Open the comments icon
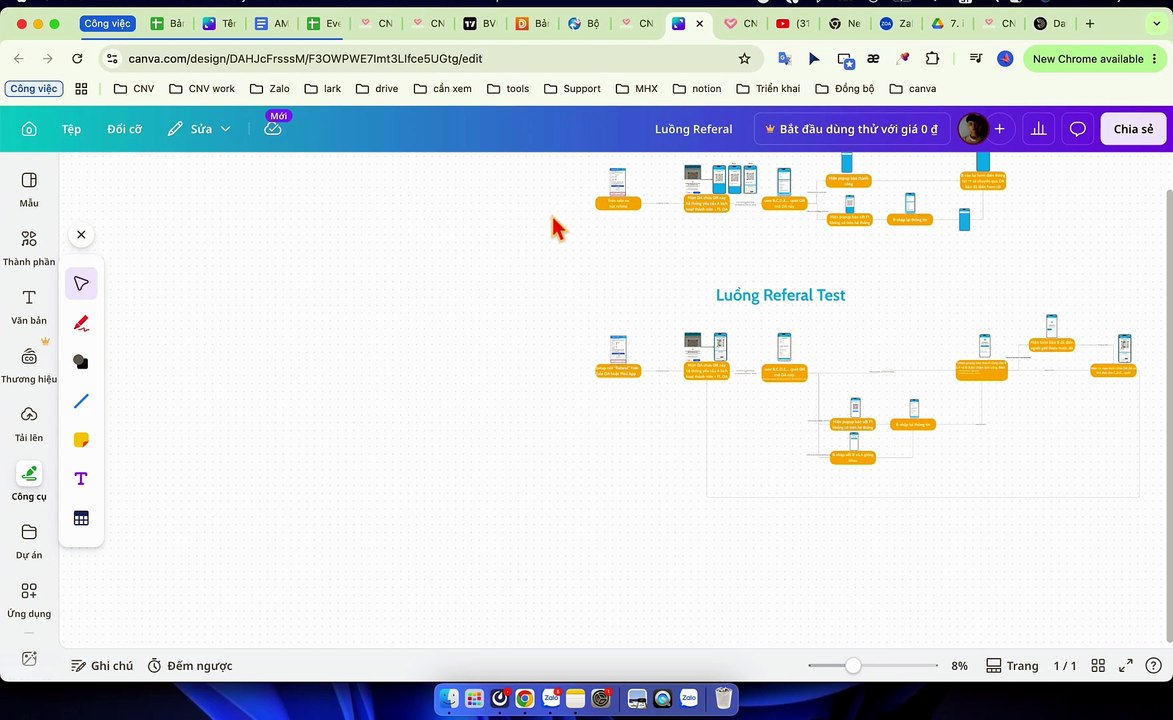This screenshot has width=1173, height=720. [x=1077, y=129]
